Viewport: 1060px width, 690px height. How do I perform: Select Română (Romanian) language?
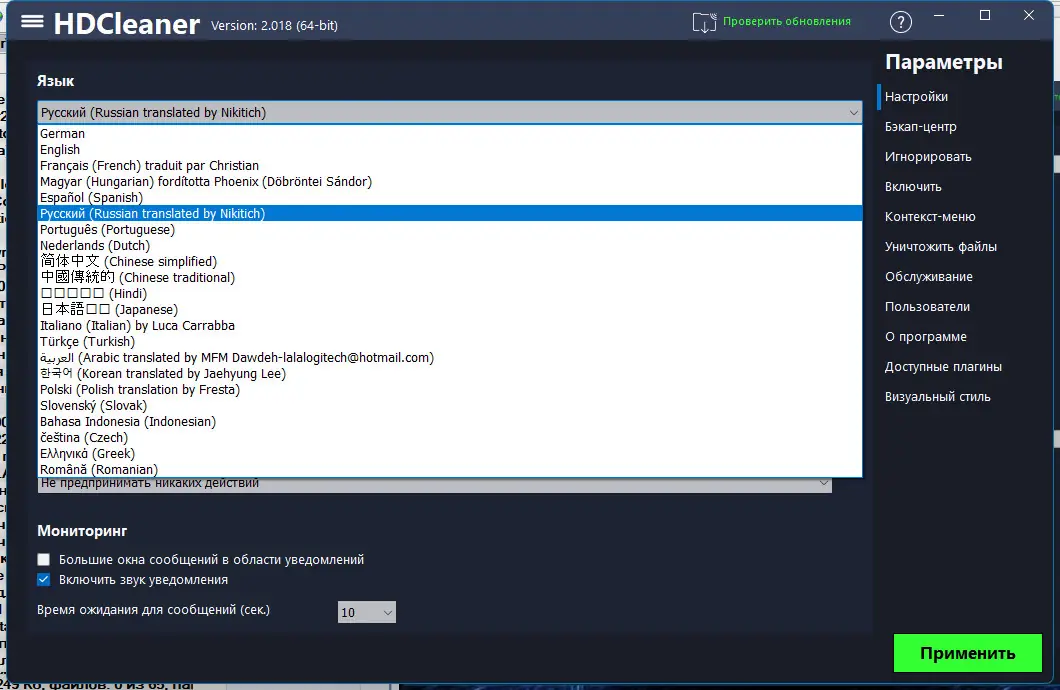(450, 469)
